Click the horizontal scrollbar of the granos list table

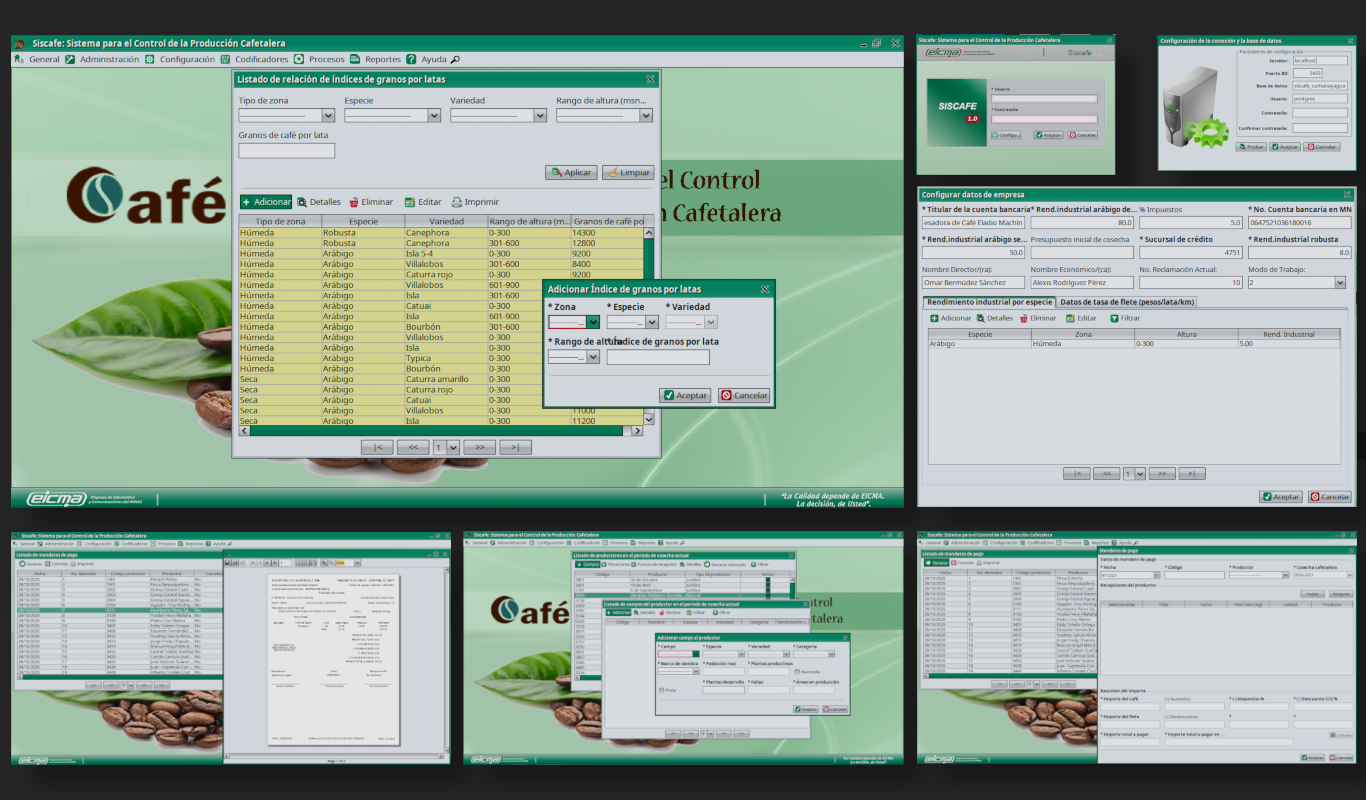440,431
